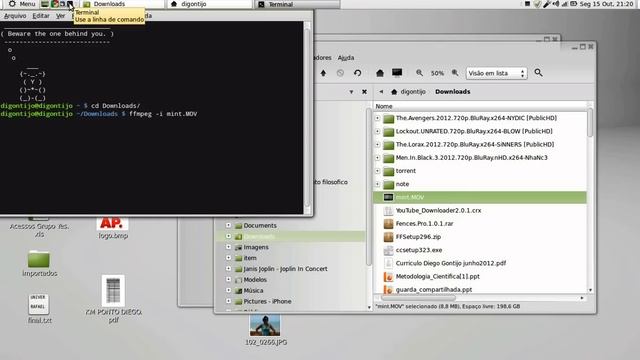Expand The.Lorax.2012 folder row
The width and height of the screenshot is (640, 360).
378,144
